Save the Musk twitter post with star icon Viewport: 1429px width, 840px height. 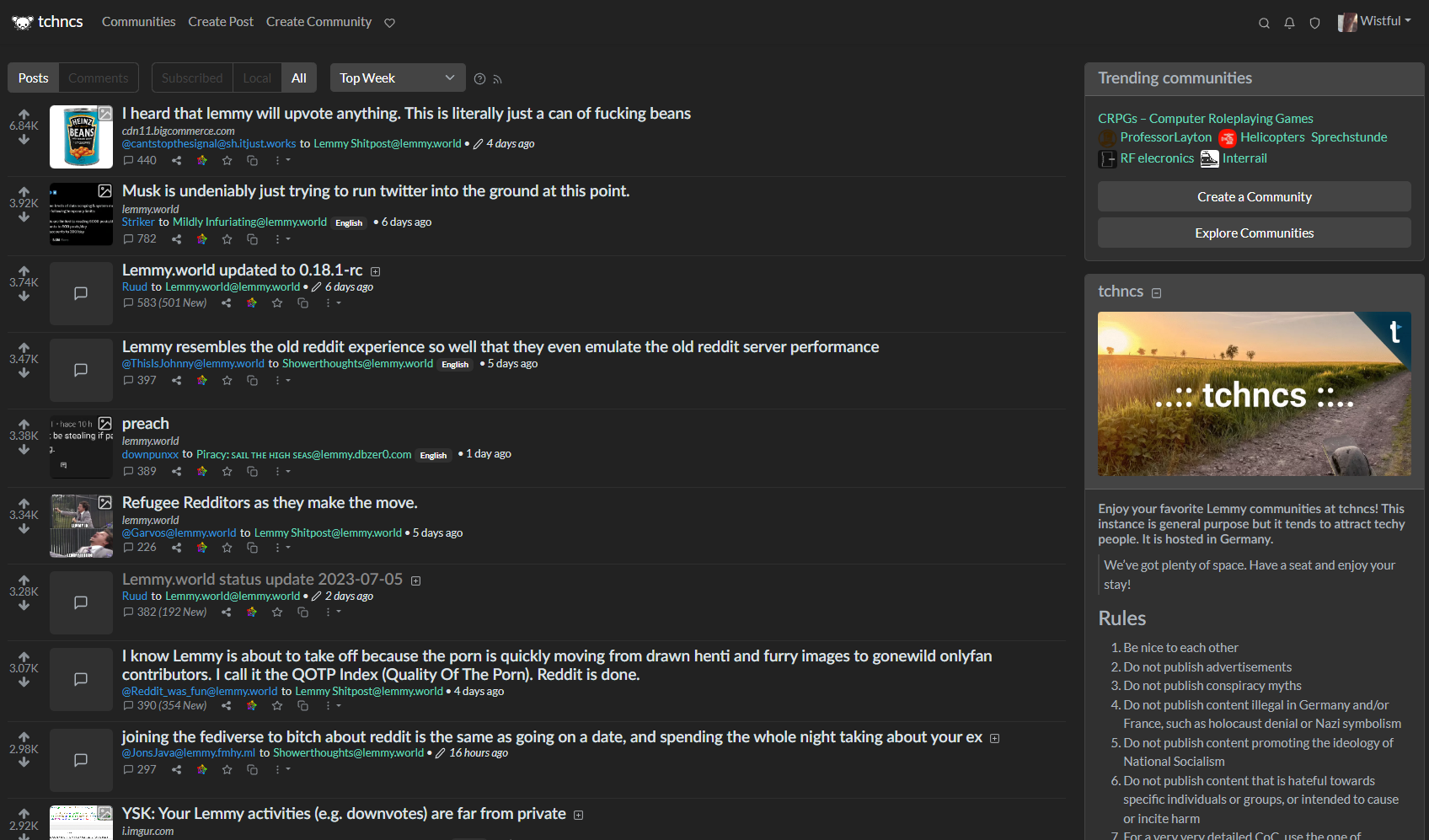pos(227,239)
